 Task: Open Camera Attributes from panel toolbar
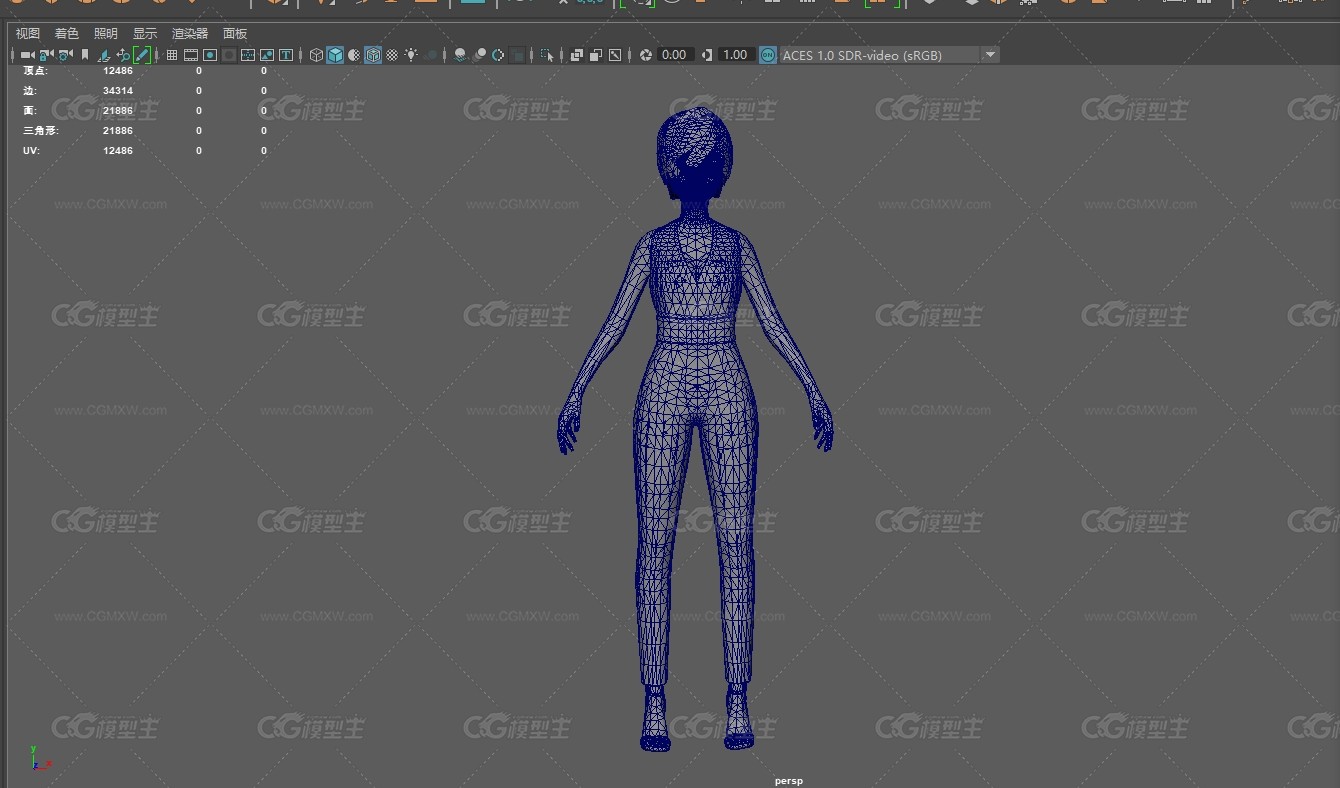click(x=65, y=55)
